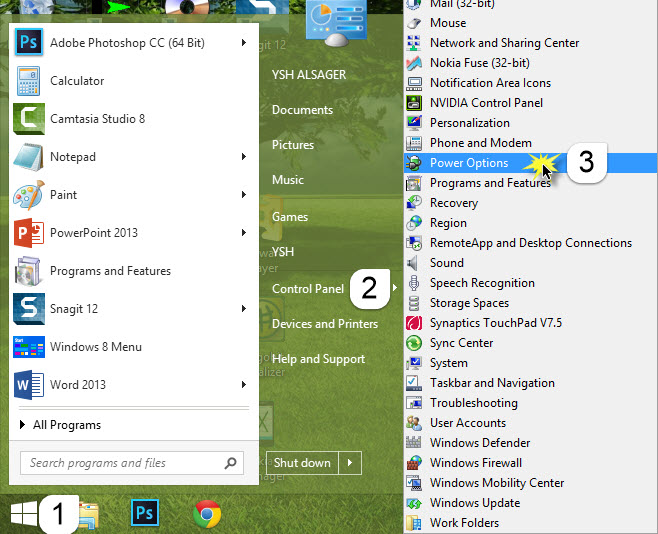The height and width of the screenshot is (534, 658).
Task: Click the user account picture tile
Action: 336,23
